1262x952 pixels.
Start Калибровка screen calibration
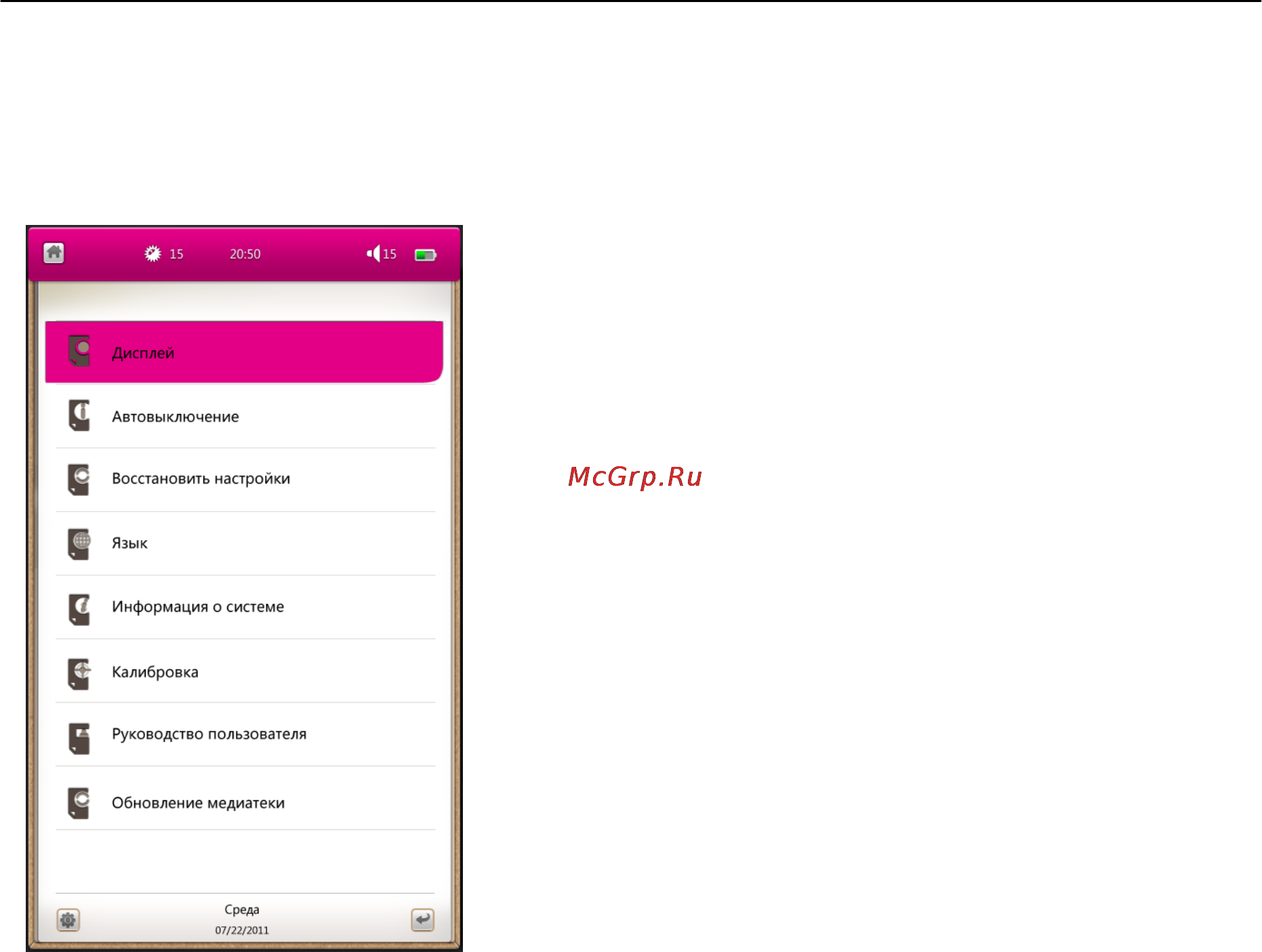pyautogui.click(x=245, y=671)
